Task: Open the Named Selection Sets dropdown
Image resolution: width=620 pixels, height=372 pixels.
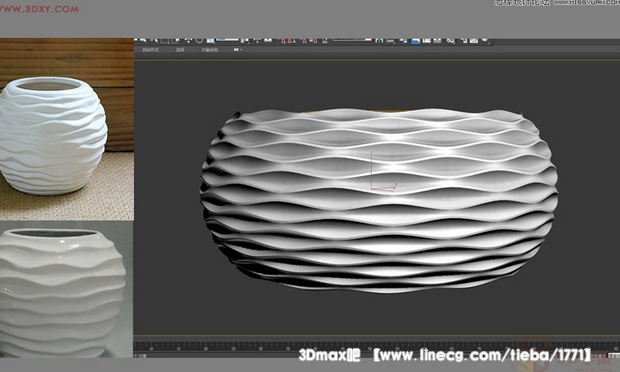Action: 352,40
